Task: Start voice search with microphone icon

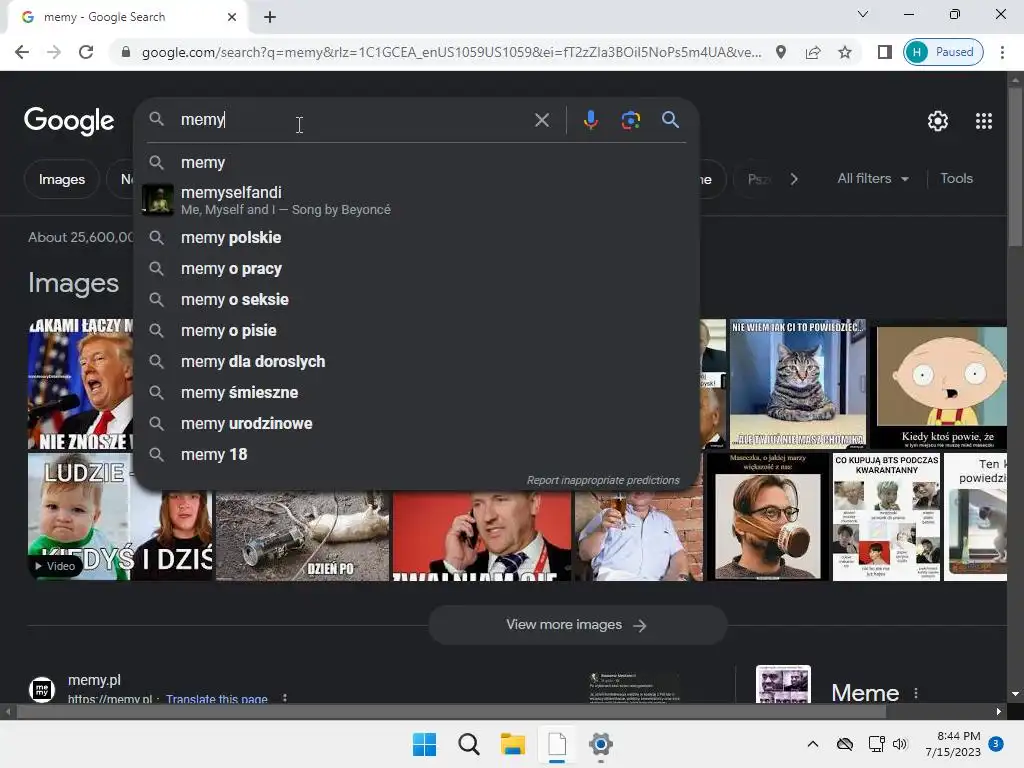Action: (590, 120)
